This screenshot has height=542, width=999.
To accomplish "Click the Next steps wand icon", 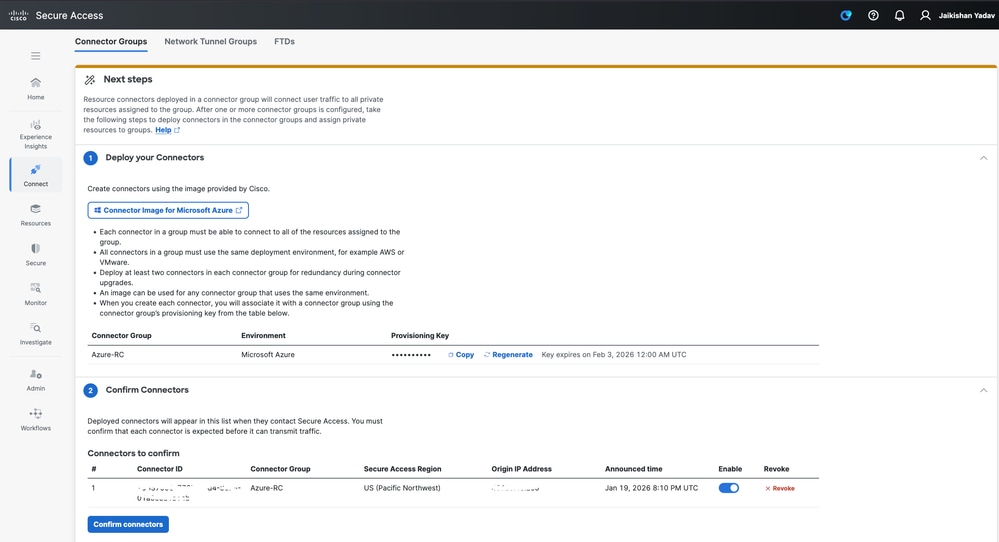I will [x=90, y=80].
